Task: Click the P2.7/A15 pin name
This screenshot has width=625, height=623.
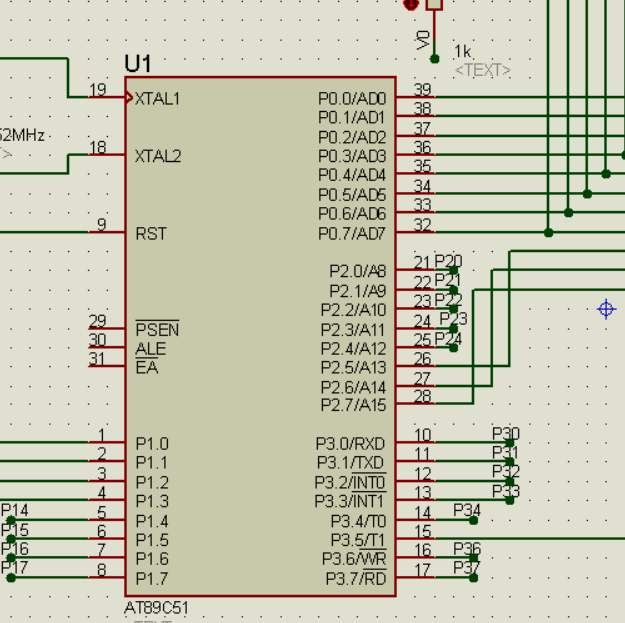Action: pos(353,405)
